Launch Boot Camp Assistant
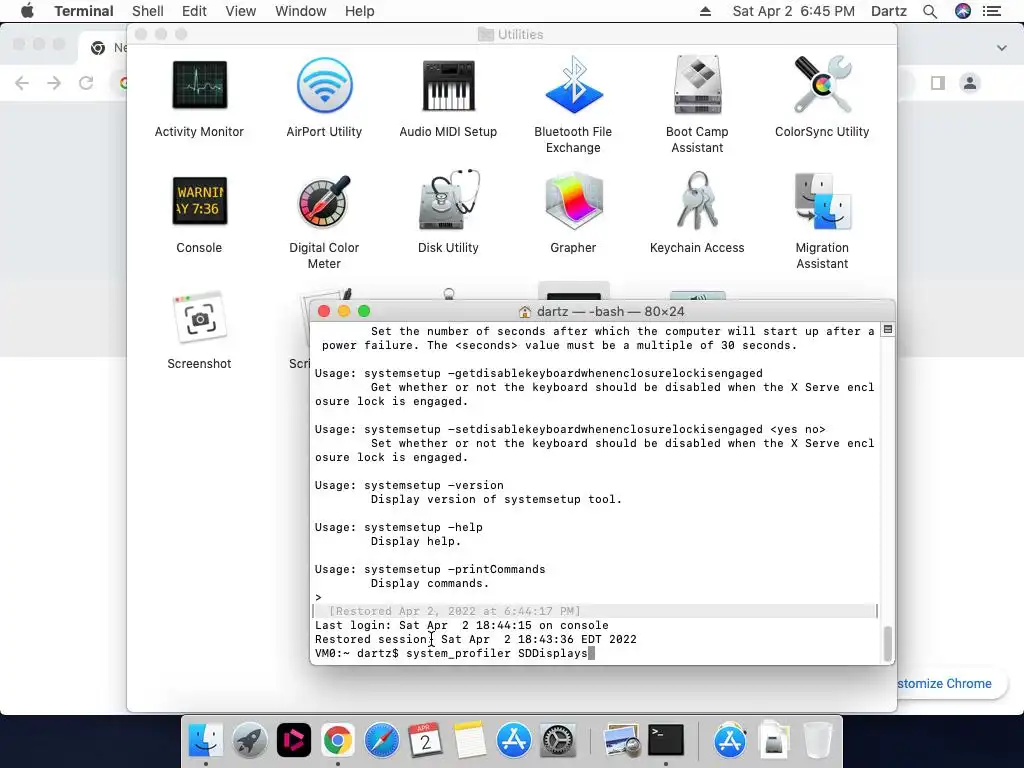The image size is (1024, 768). (x=697, y=85)
